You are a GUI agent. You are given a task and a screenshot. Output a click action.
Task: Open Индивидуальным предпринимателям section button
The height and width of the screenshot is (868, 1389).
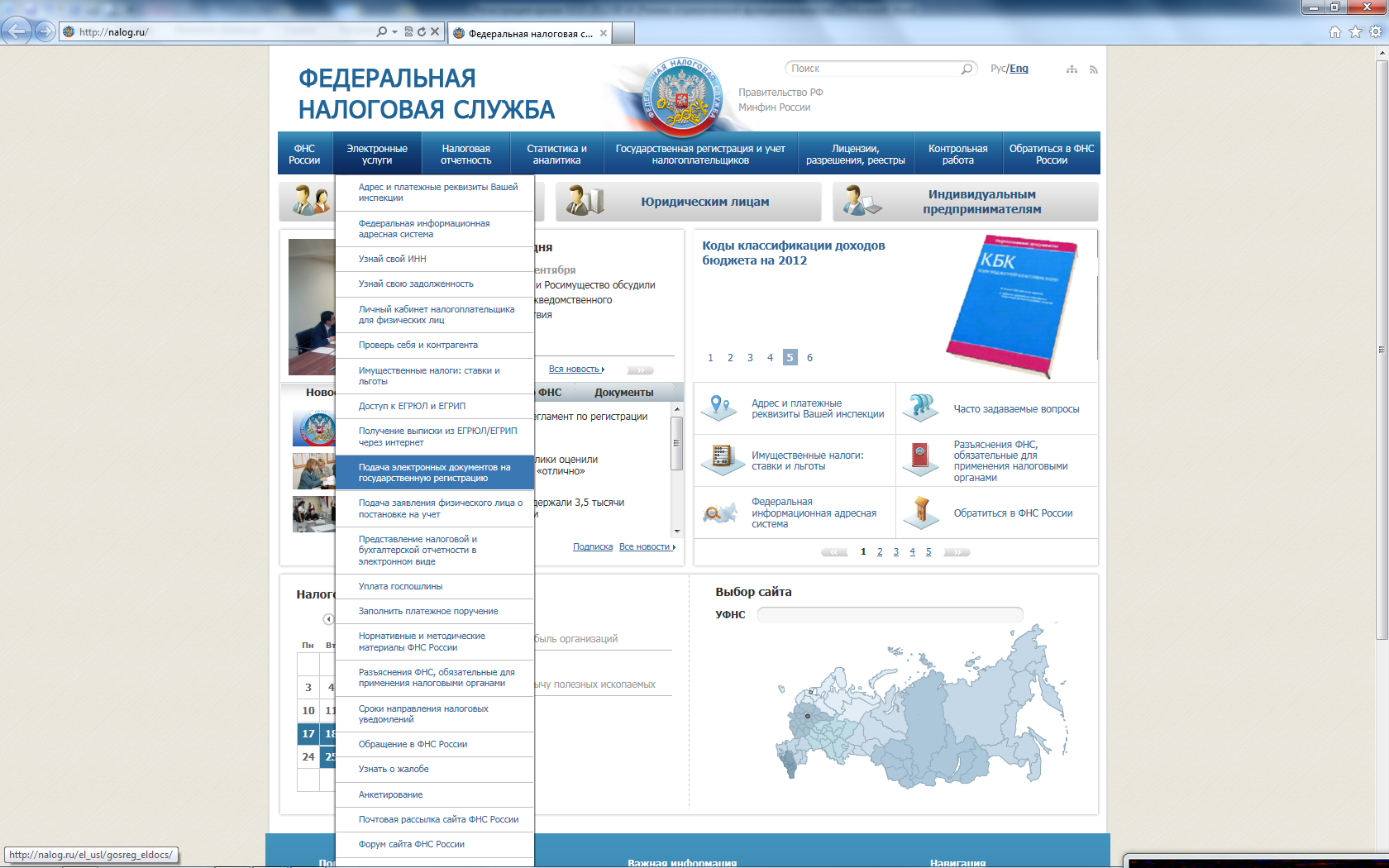(x=965, y=202)
